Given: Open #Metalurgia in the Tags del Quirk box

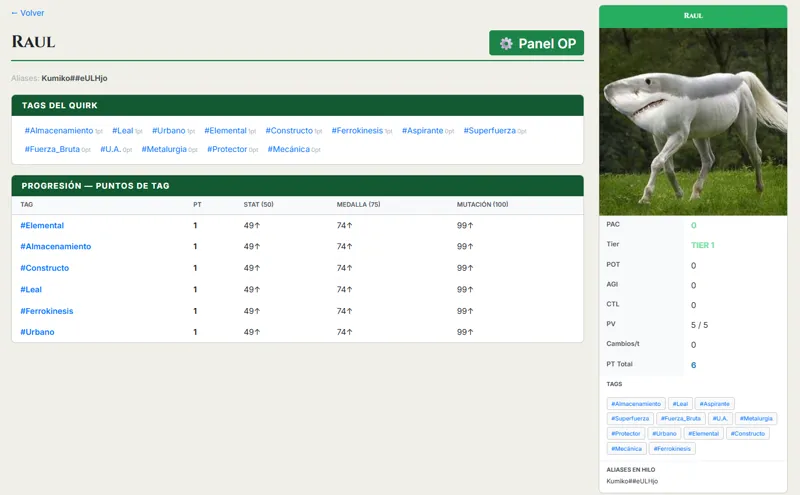Looking at the screenshot, I should [x=164, y=149].
